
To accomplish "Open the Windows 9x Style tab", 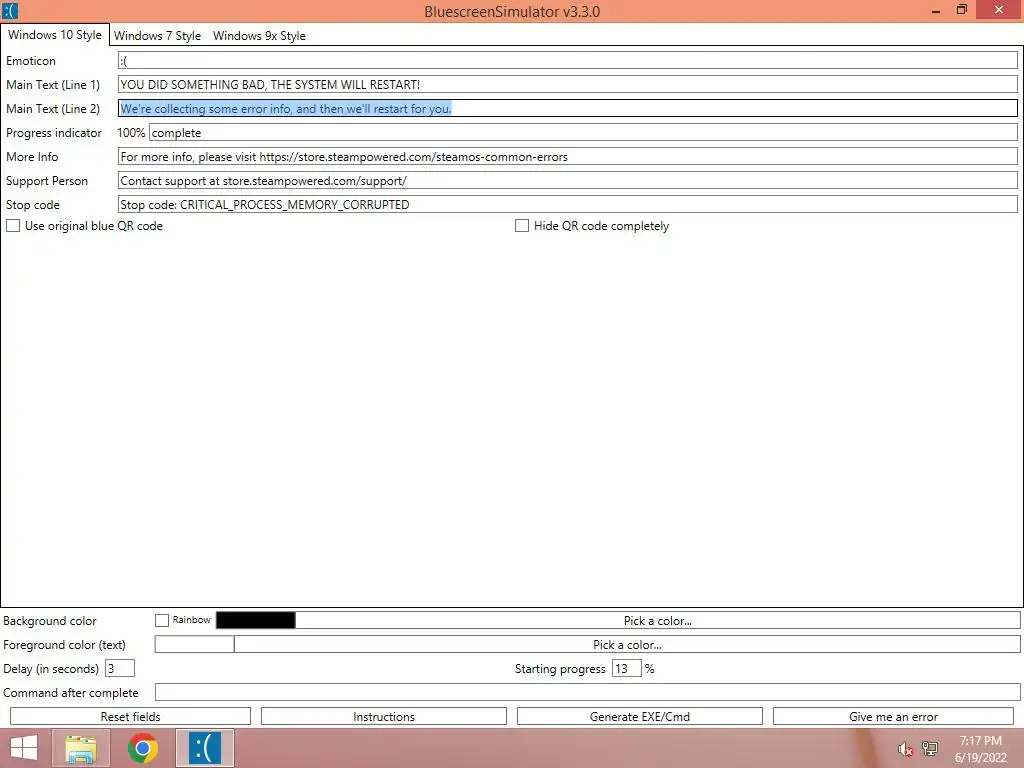I will (x=259, y=36).
